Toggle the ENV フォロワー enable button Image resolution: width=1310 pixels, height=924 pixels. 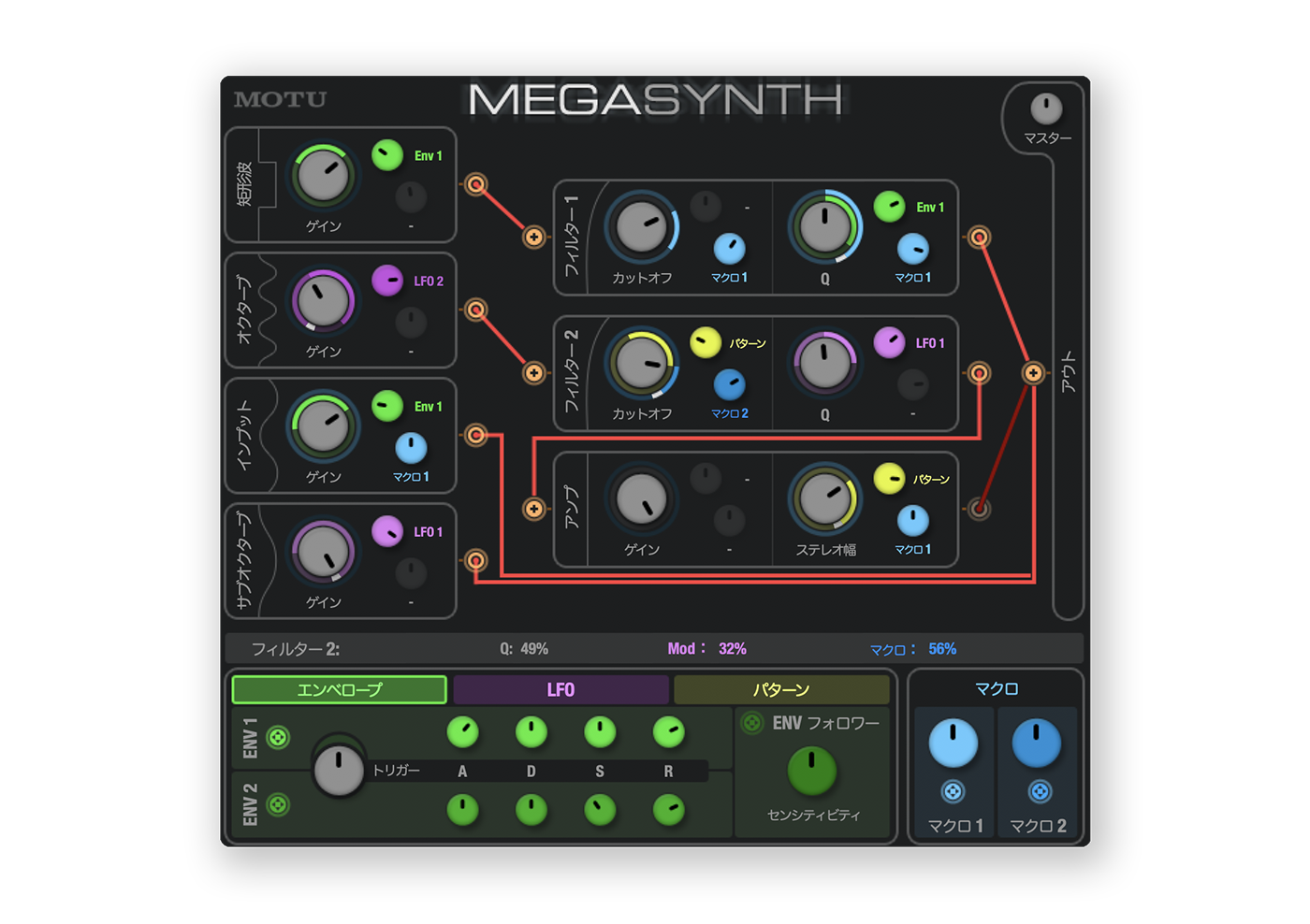pyautogui.click(x=752, y=723)
